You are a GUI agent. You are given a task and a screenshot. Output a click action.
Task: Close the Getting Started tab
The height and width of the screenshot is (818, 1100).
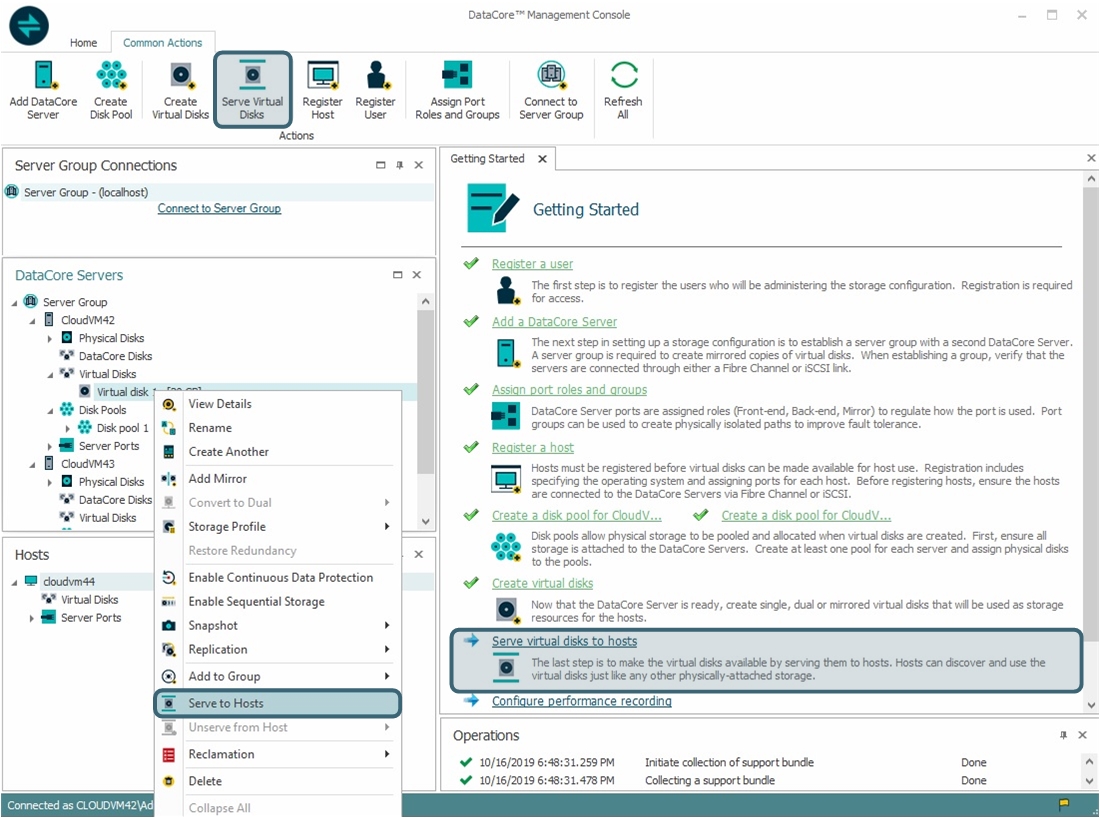(x=543, y=159)
